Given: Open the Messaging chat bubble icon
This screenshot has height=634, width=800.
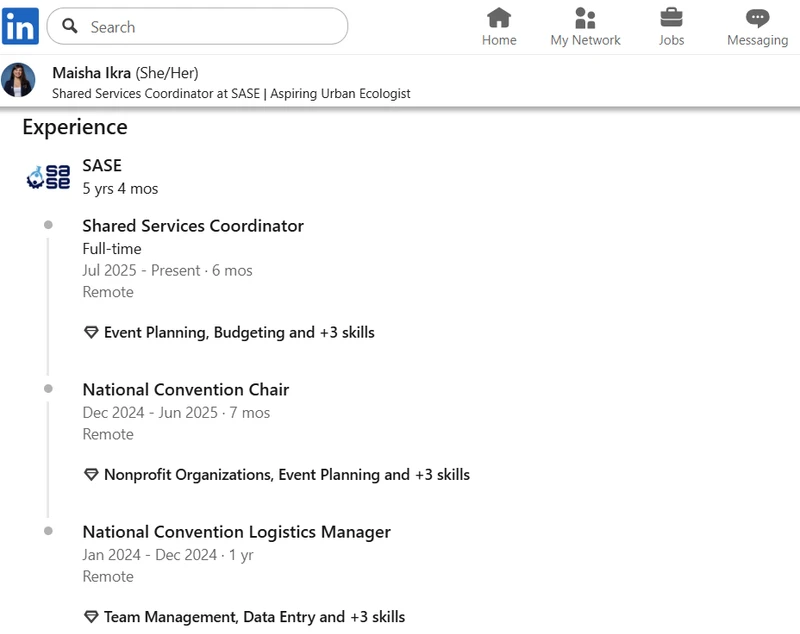Looking at the screenshot, I should coord(757,18).
